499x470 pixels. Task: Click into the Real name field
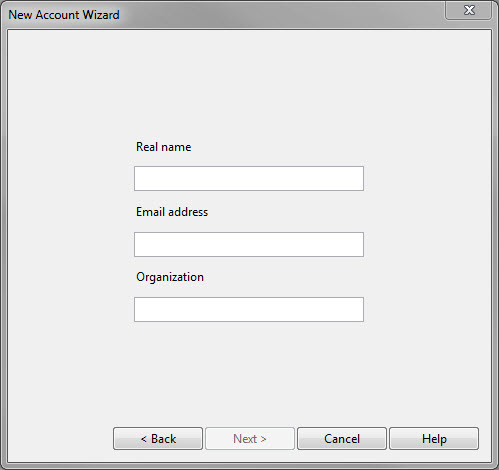point(249,179)
